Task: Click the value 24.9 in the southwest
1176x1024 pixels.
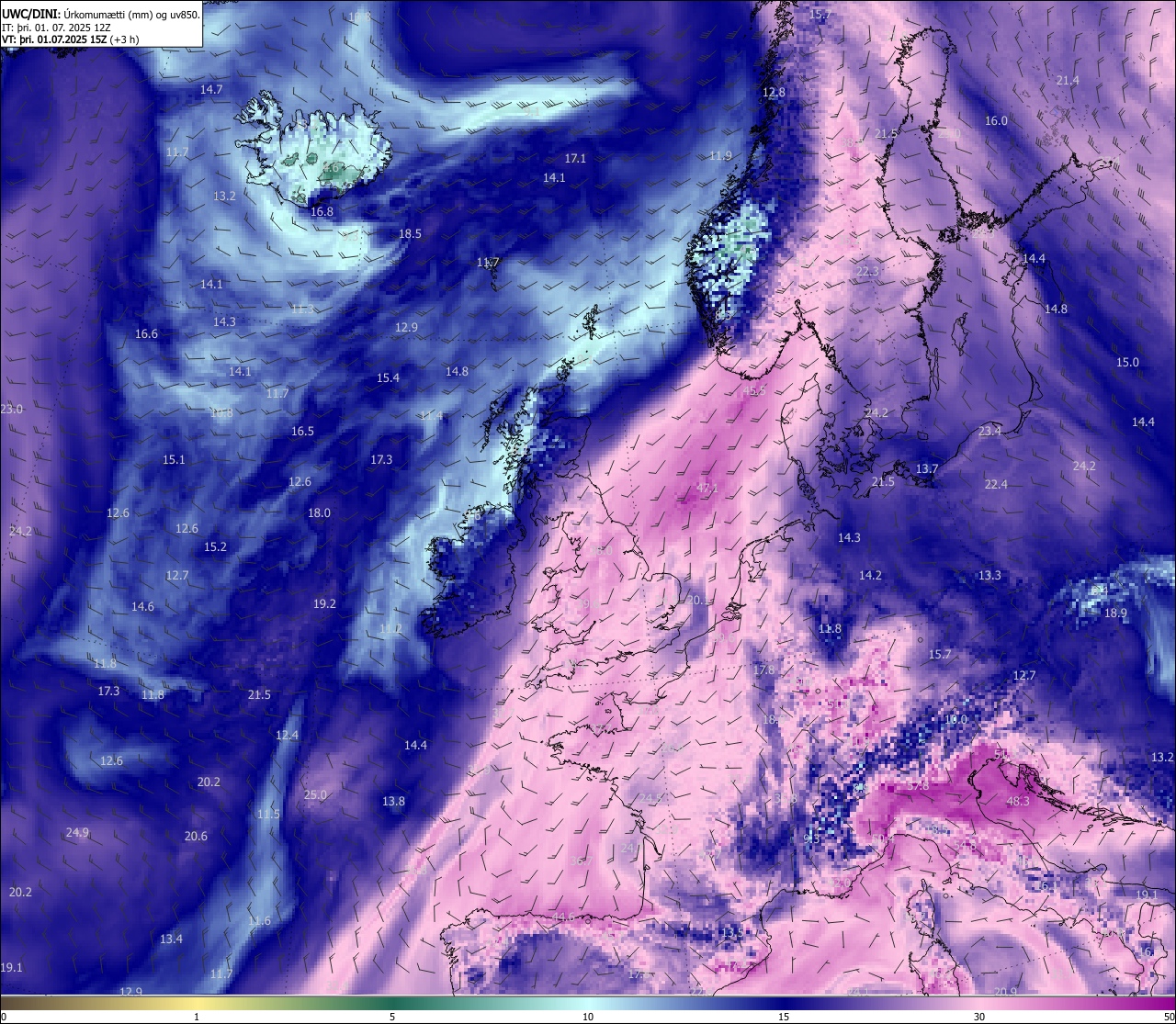Action: [77, 833]
